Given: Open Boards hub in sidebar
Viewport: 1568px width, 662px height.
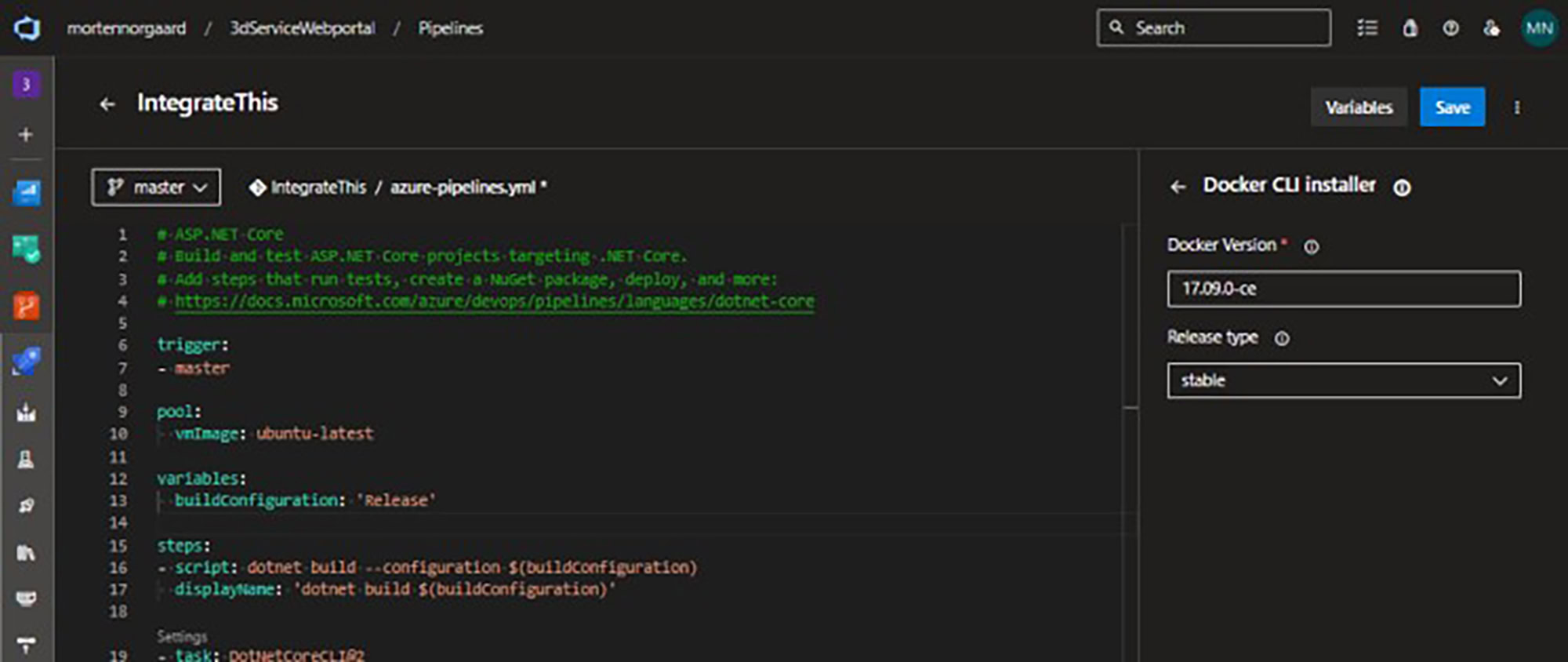Looking at the screenshot, I should click(26, 249).
